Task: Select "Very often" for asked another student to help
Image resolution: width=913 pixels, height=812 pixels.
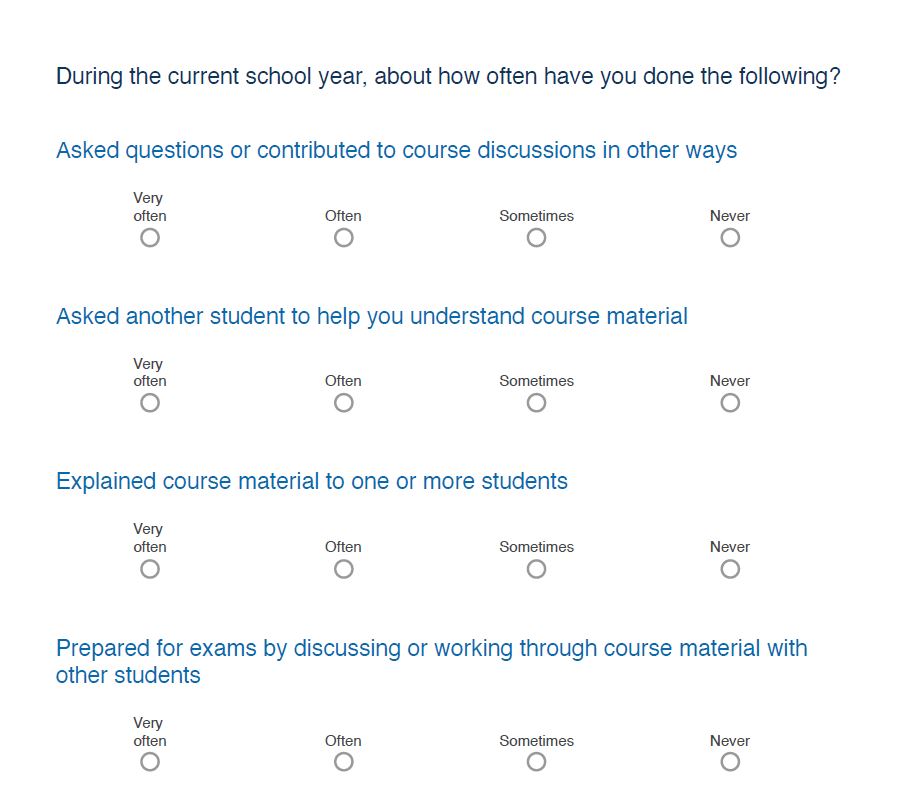Action: pos(150,403)
